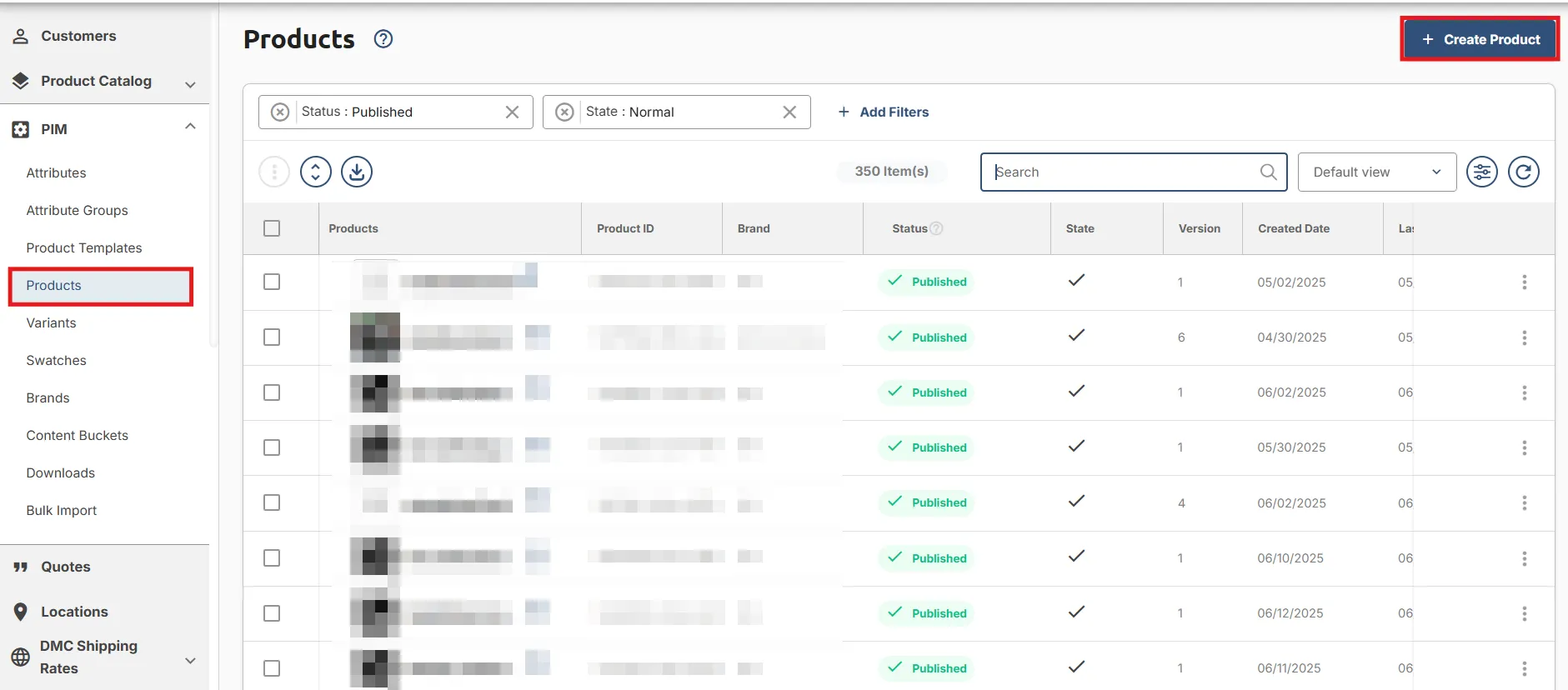The width and height of the screenshot is (1568, 690).
Task: Check the box for the 06/11/2025 row
Action: [x=272, y=668]
